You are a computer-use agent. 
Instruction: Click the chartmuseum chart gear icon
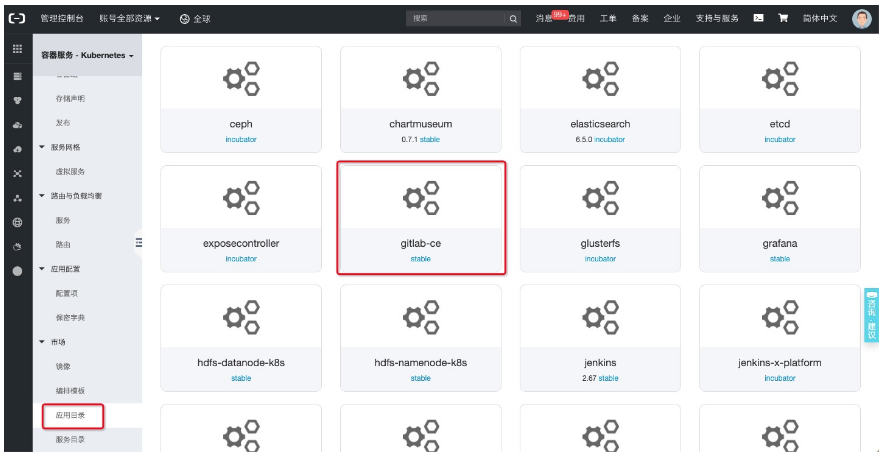point(421,78)
